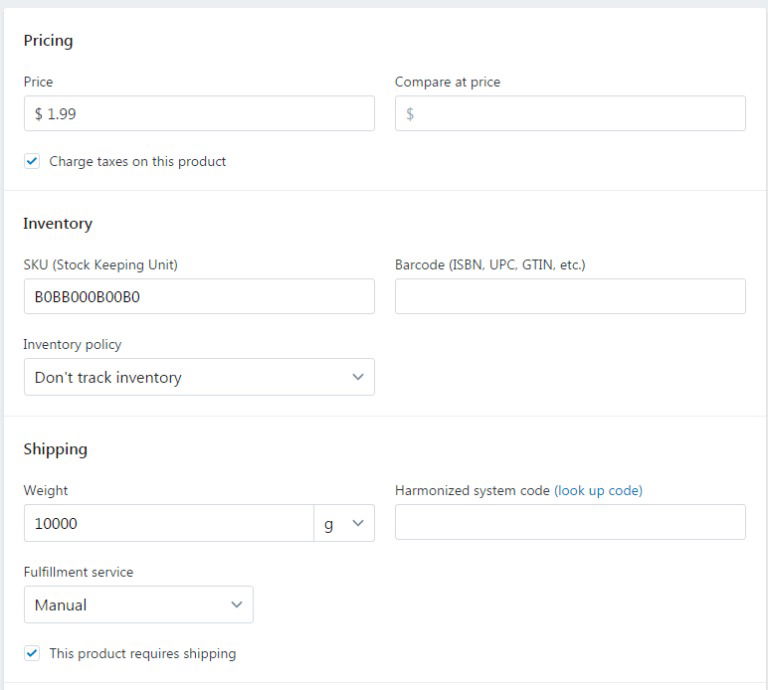Click the Harmonized system code field

pyautogui.click(x=570, y=522)
